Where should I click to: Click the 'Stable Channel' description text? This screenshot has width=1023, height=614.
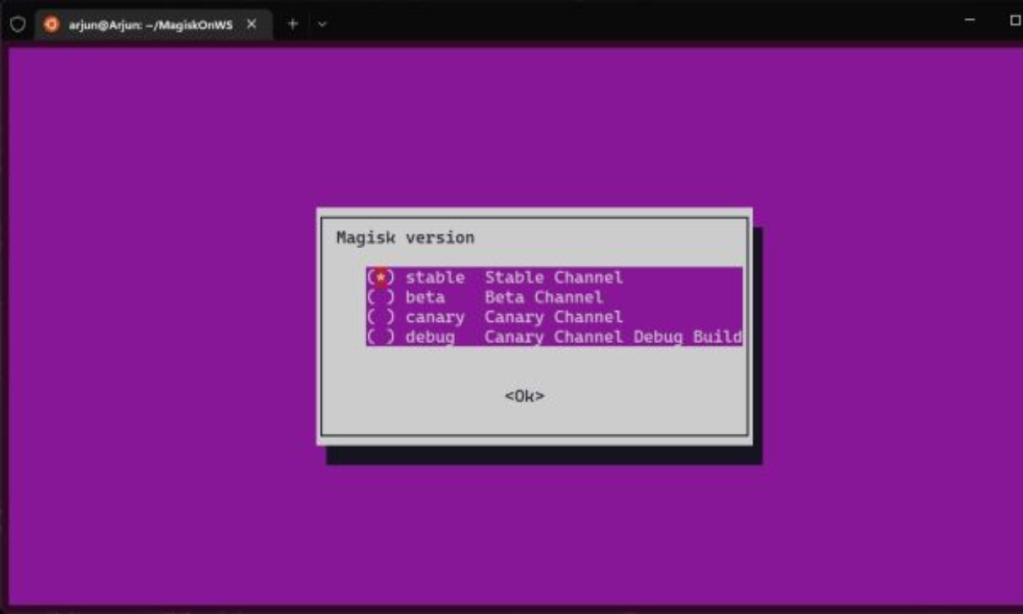[553, 277]
